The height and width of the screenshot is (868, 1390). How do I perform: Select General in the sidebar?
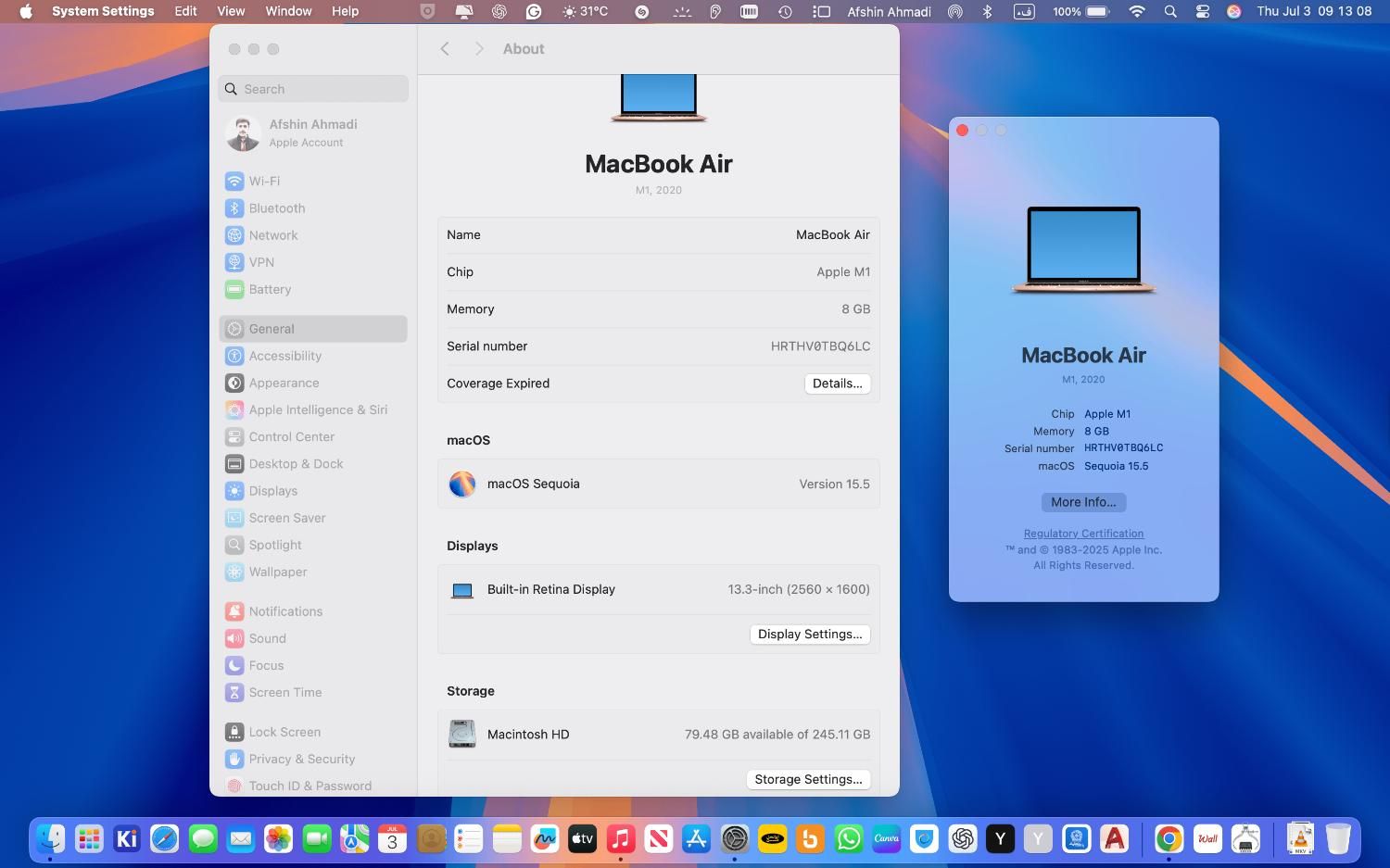[313, 329]
